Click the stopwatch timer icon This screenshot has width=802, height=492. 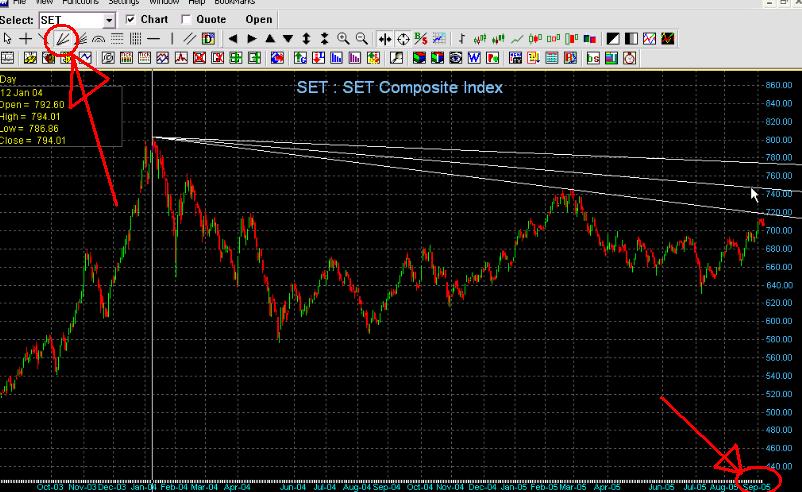pos(629,58)
